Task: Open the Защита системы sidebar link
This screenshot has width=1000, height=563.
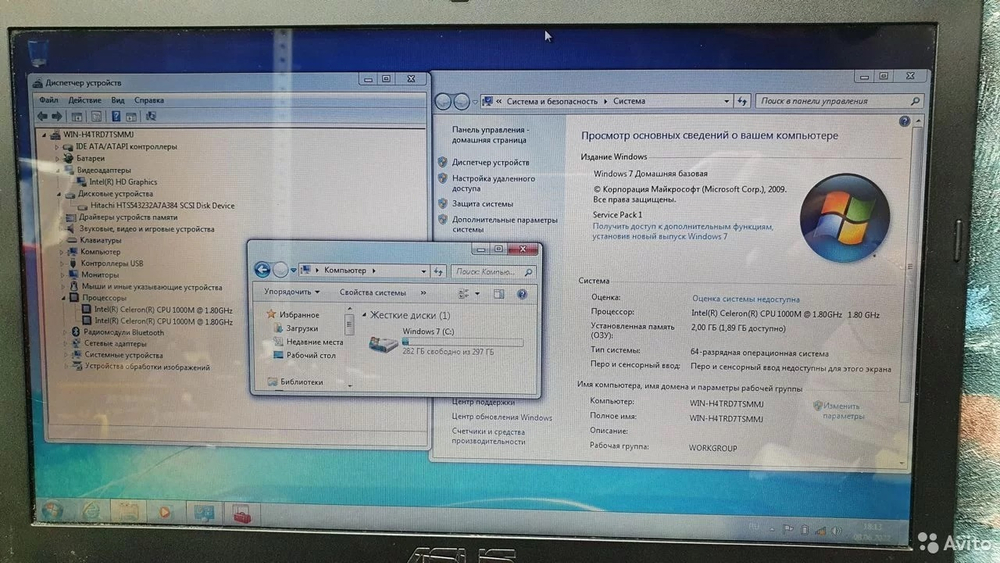Action: (482, 204)
